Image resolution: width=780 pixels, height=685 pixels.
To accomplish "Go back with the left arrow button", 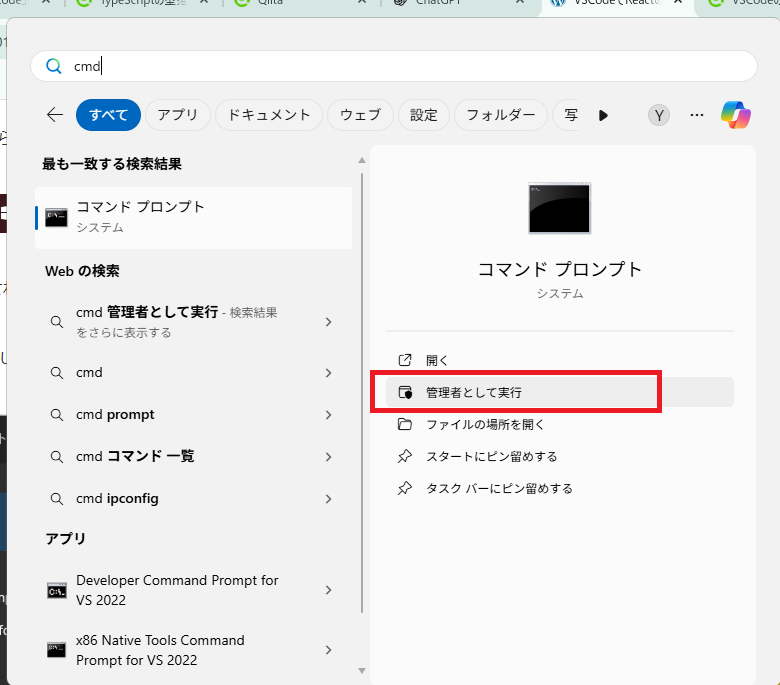I will pyautogui.click(x=55, y=115).
